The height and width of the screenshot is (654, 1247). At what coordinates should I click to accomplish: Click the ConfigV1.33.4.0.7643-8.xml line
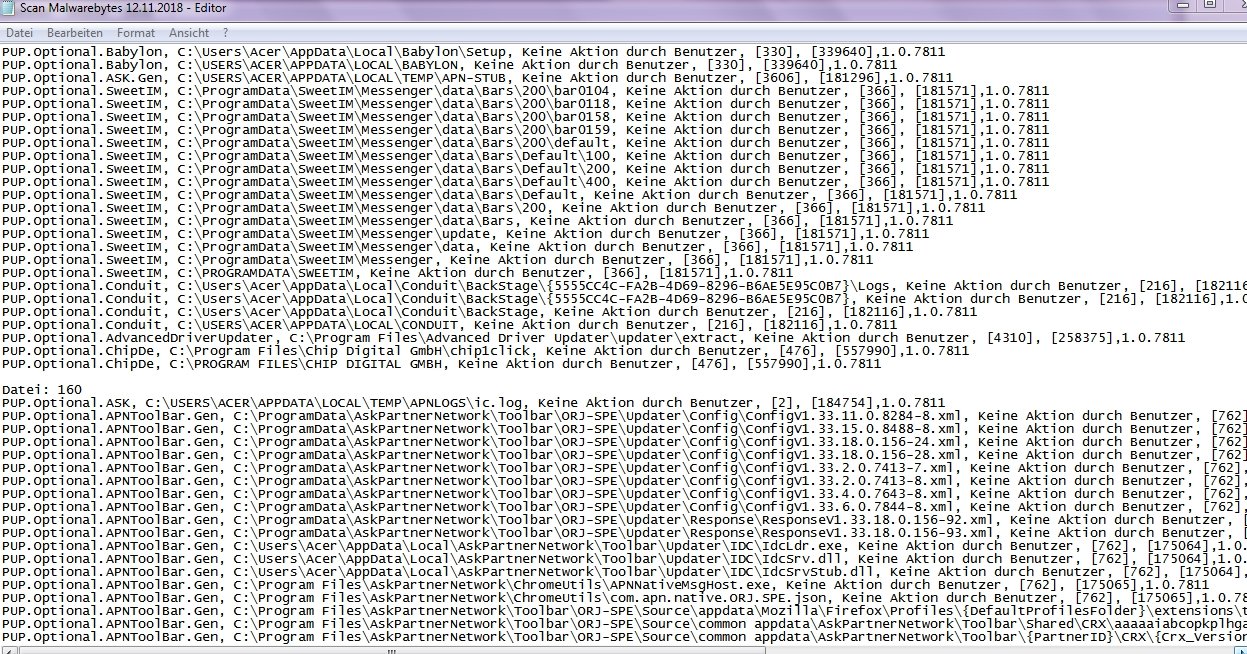click(624, 493)
